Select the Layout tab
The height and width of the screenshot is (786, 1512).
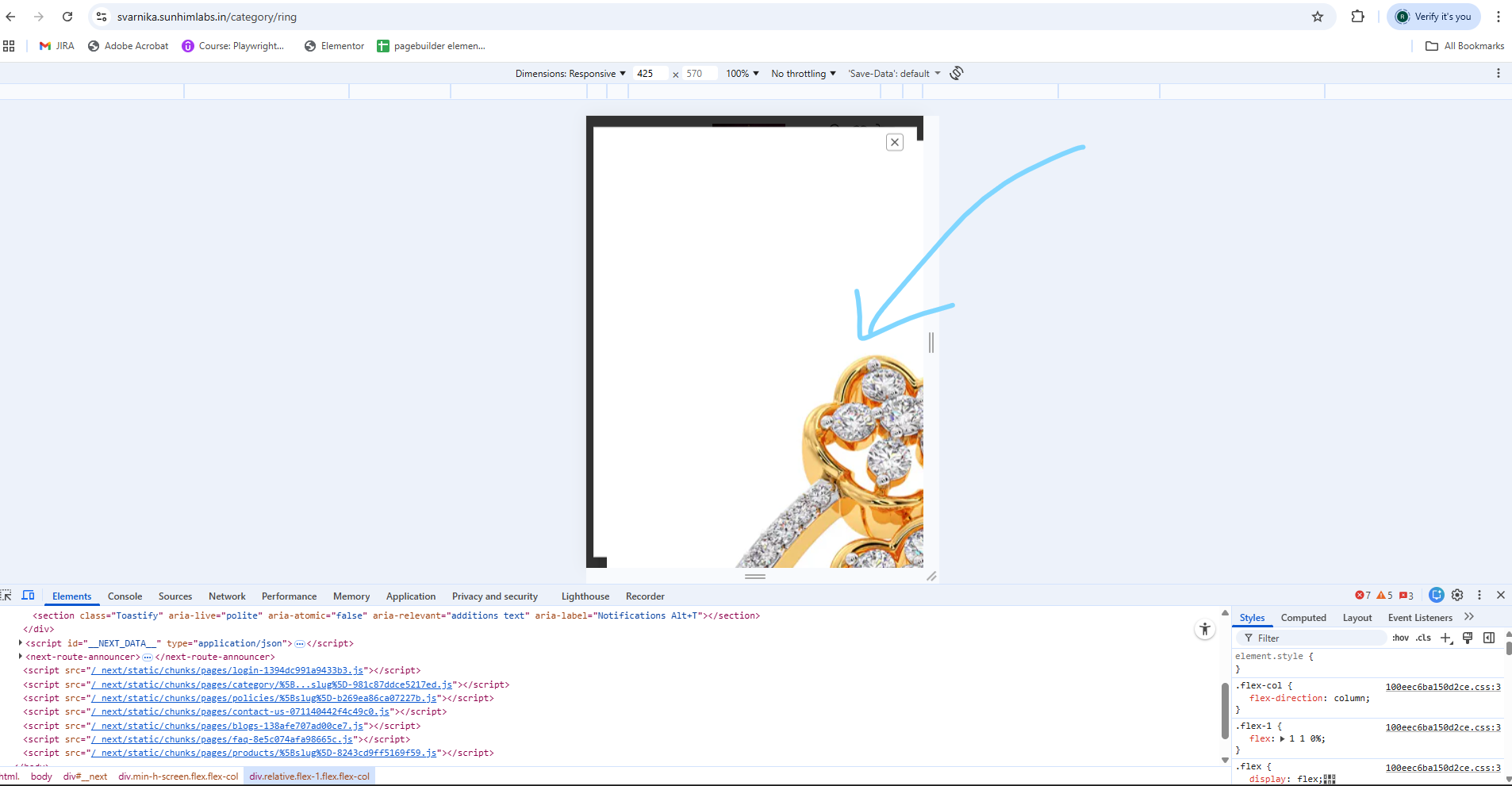click(1357, 618)
